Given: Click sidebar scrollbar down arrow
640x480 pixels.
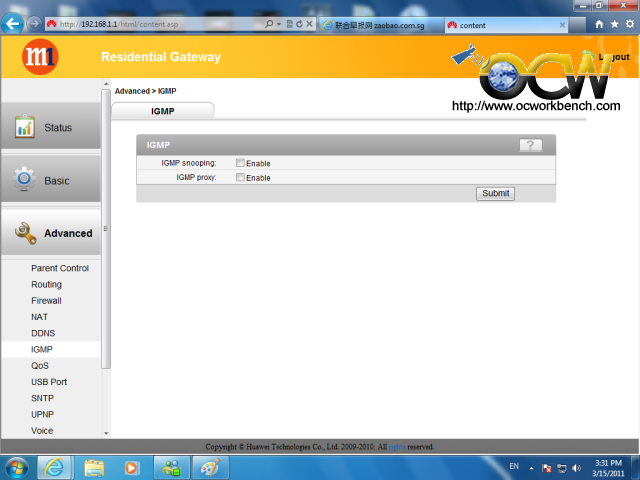Looking at the screenshot, I should (106, 433).
